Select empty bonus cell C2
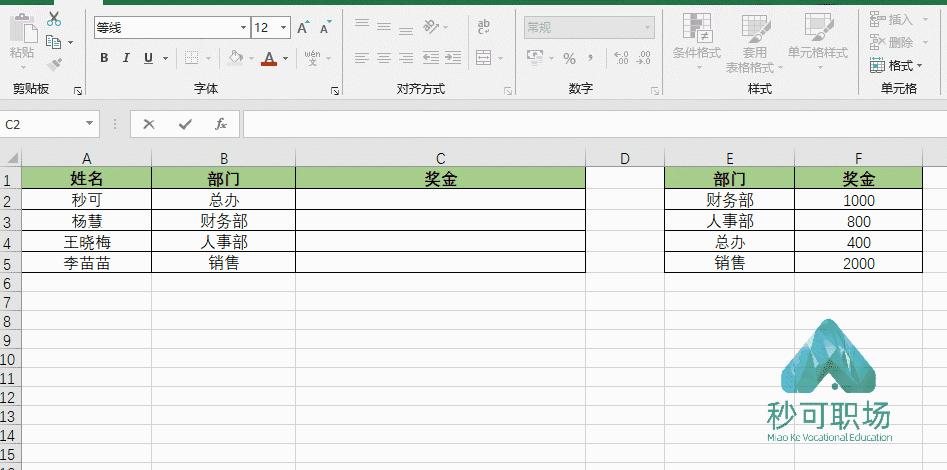The height and width of the screenshot is (470, 947). (x=440, y=199)
